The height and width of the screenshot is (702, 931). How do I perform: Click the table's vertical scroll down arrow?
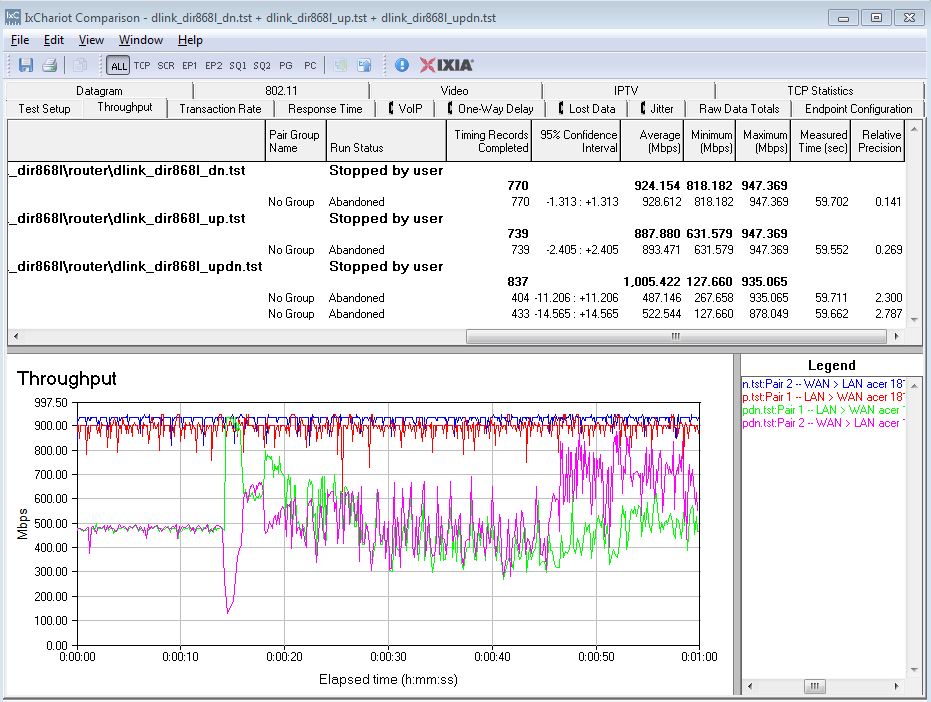914,320
